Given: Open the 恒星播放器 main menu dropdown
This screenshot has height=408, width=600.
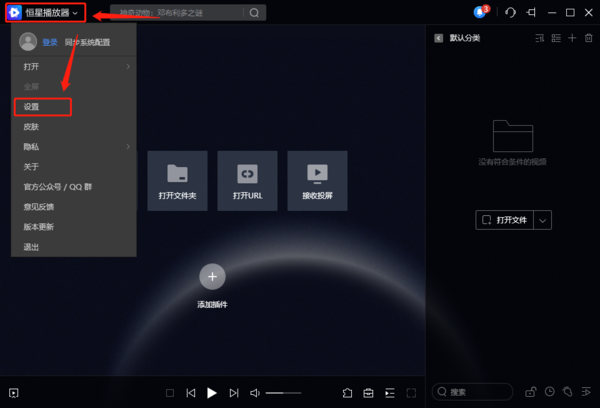Looking at the screenshot, I should (x=46, y=13).
